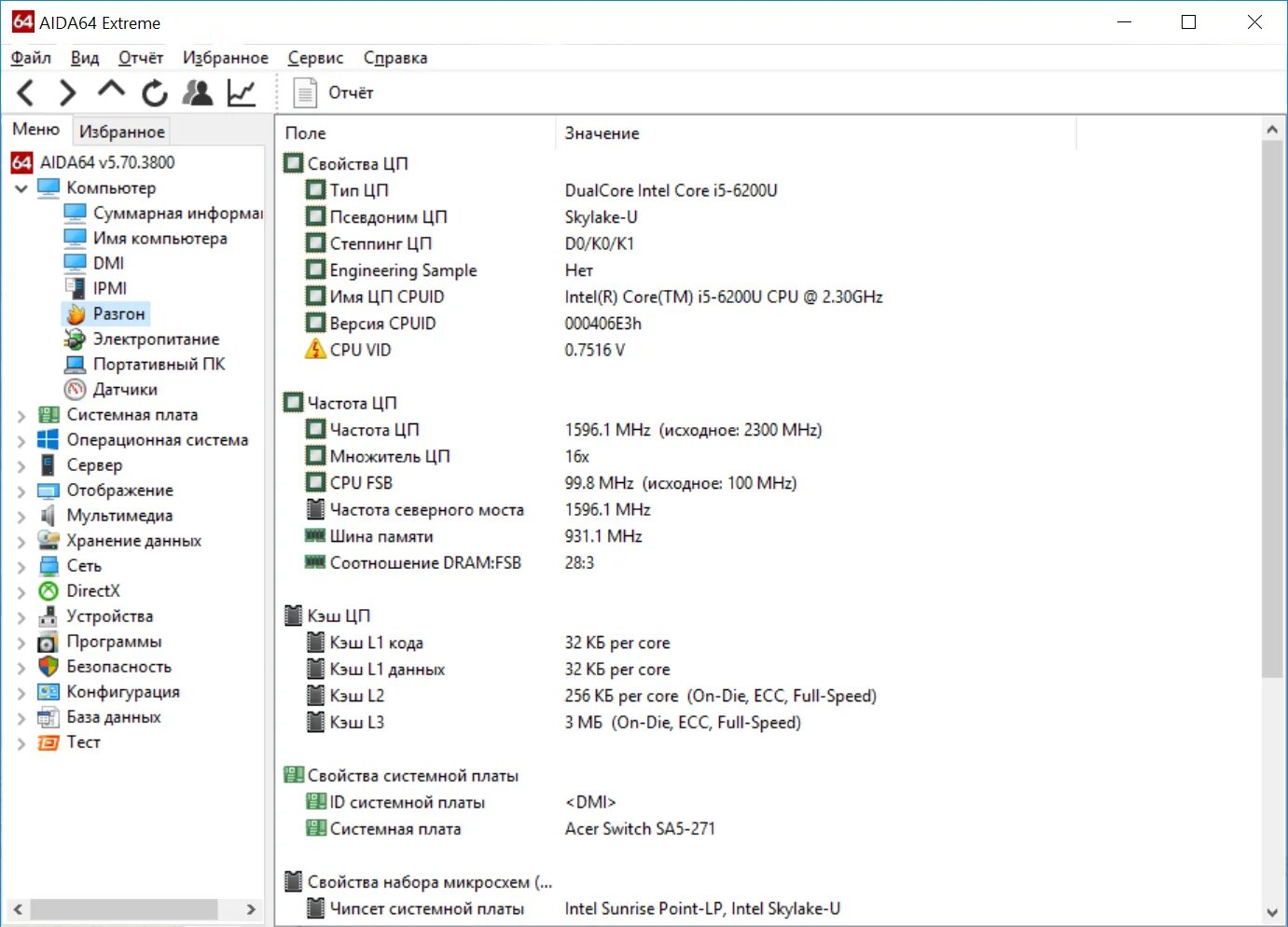Open the user management toolbar icon

click(x=198, y=92)
